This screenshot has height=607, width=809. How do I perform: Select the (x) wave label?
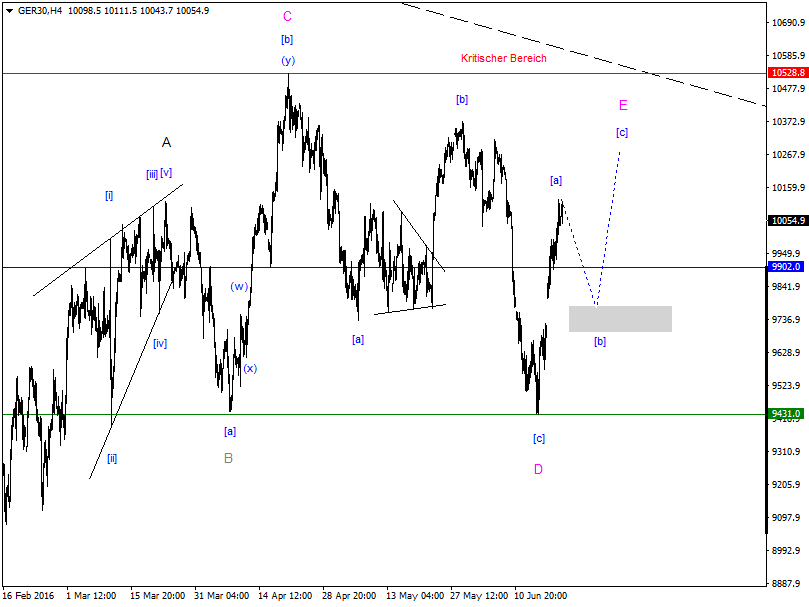(250, 369)
